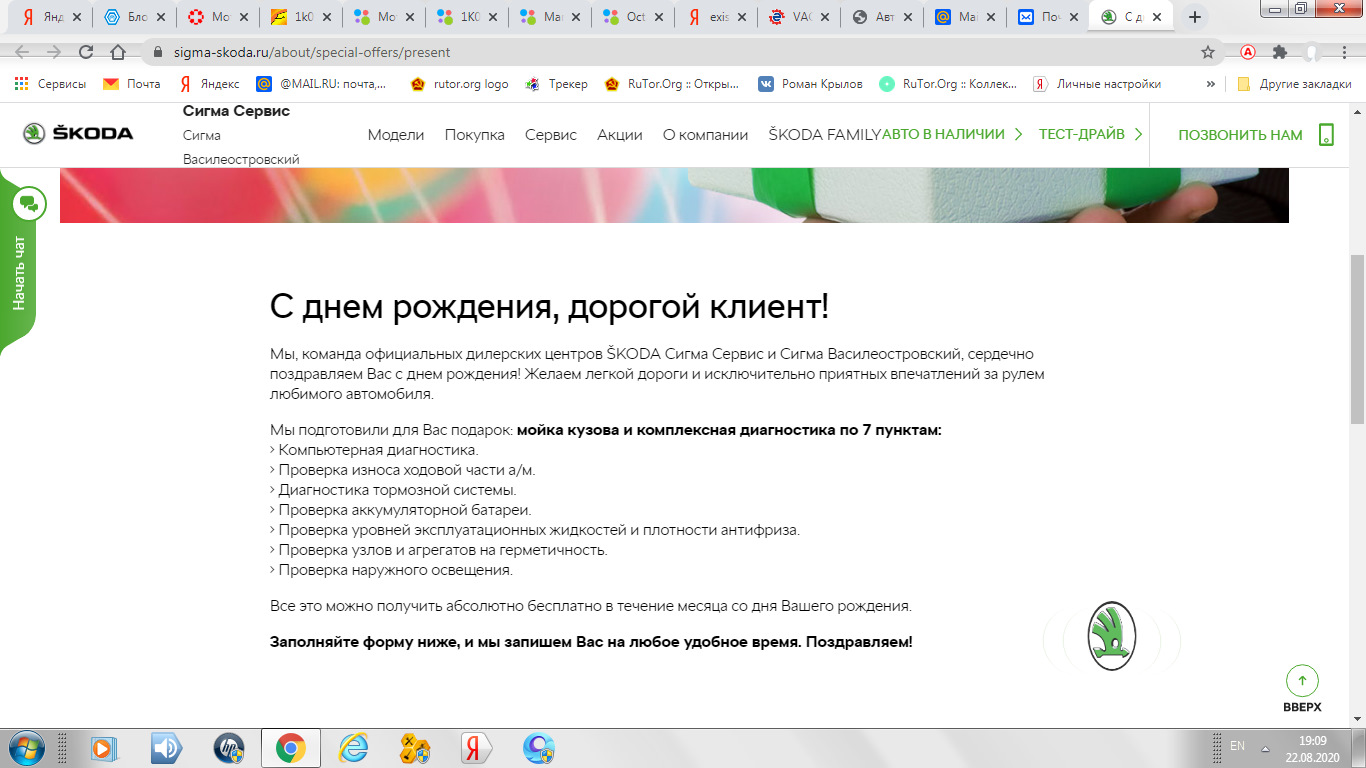Switch to the exis tab with Yandex icon

pyautogui.click(x=716, y=17)
